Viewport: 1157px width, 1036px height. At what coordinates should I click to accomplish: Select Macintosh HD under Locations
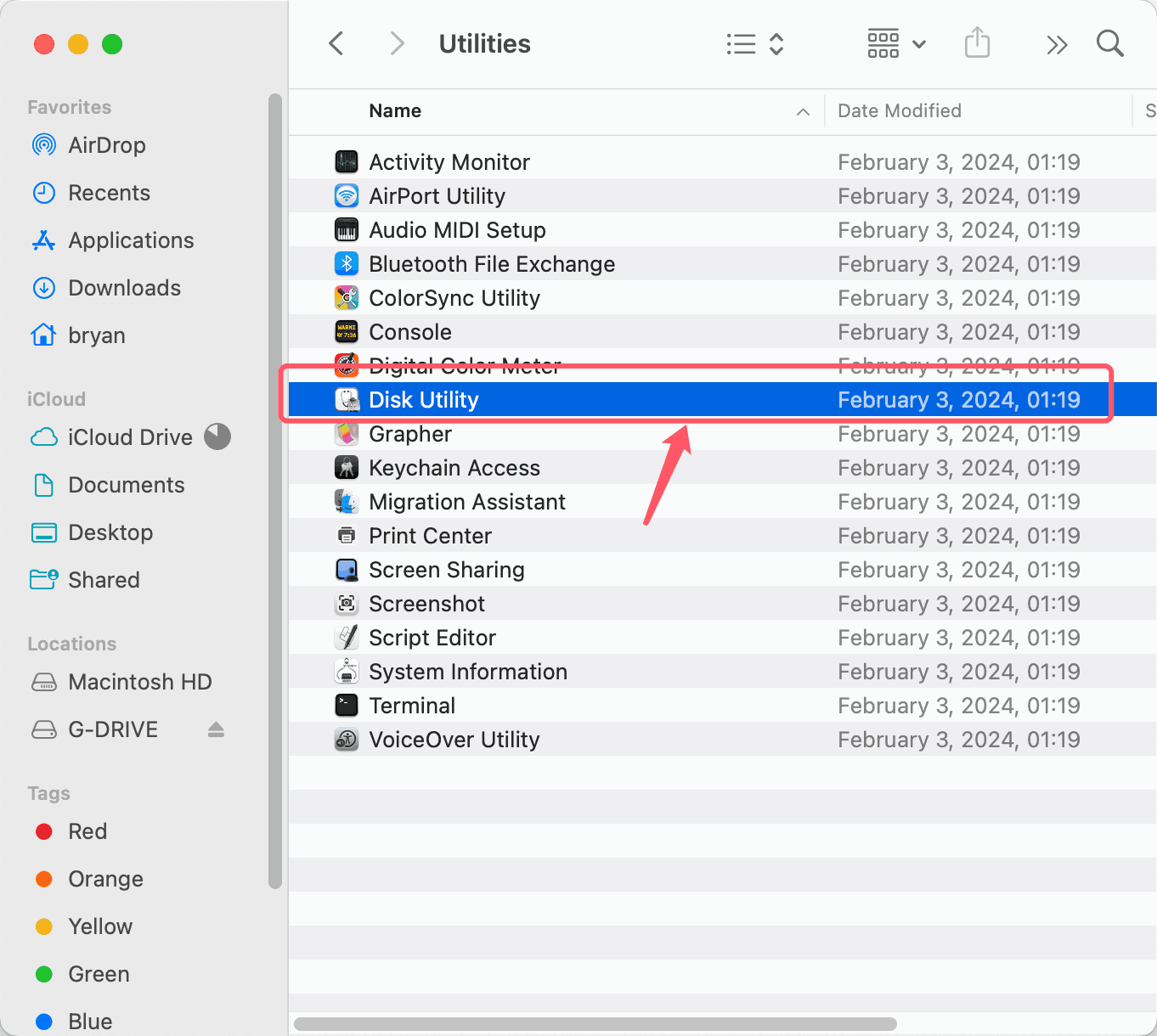click(x=139, y=682)
